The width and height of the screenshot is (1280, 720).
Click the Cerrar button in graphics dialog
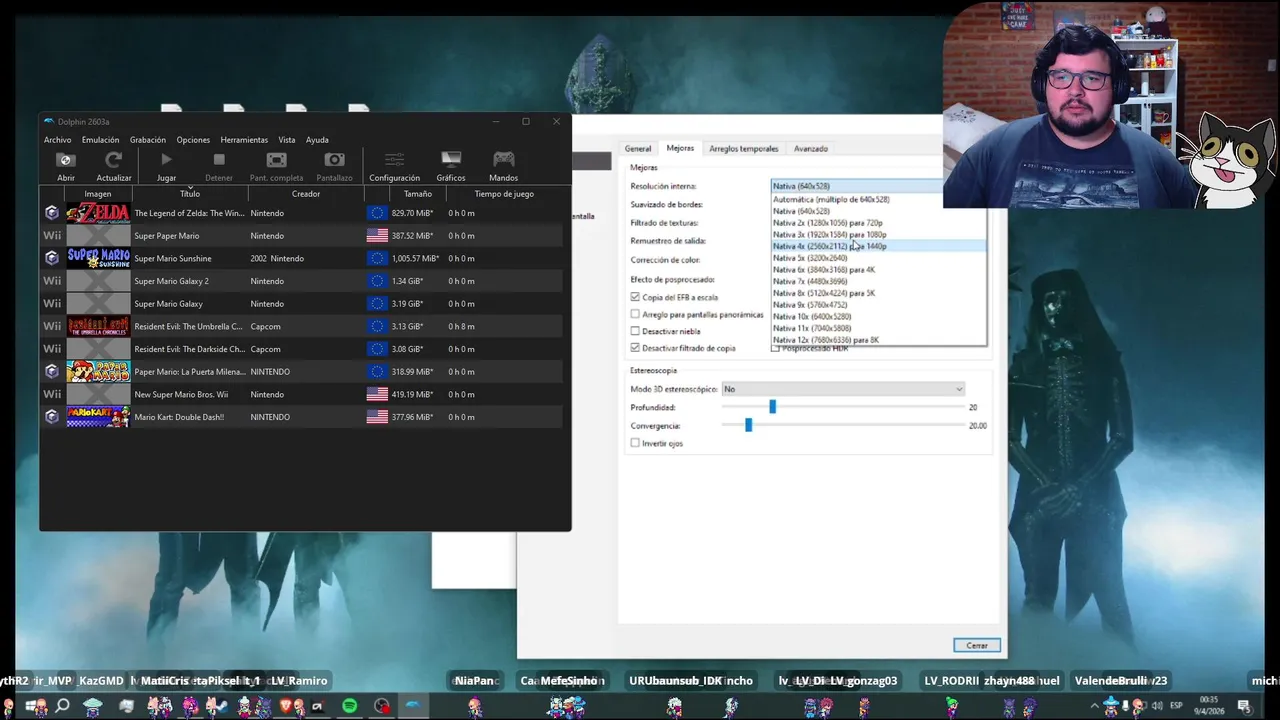coord(977,645)
